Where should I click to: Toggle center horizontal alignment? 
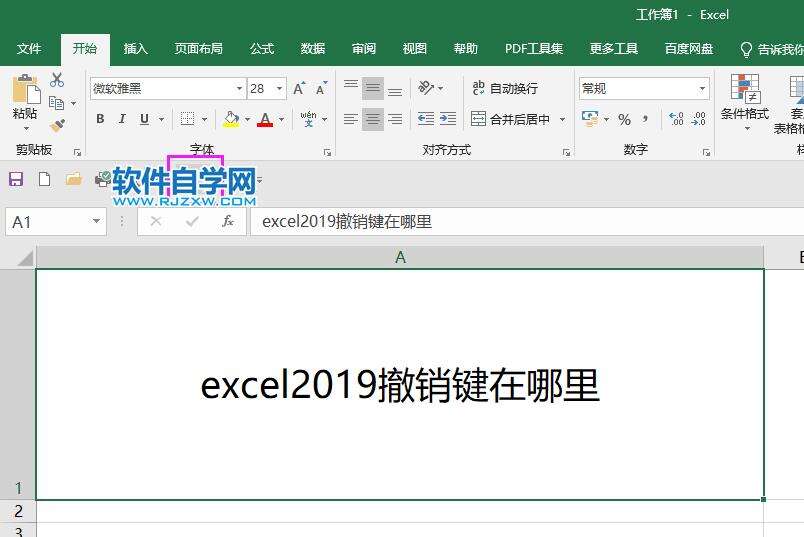373,119
